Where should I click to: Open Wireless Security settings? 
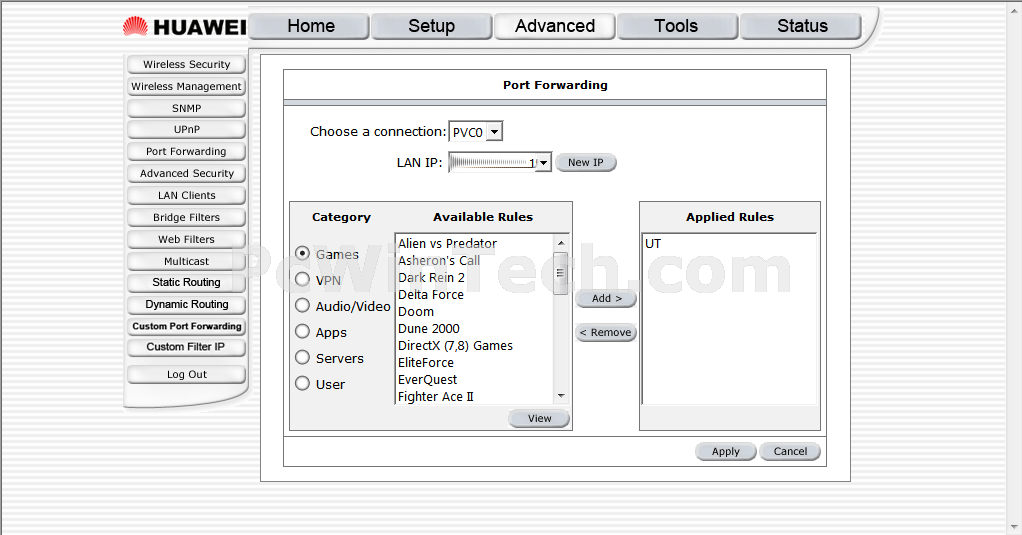coord(186,65)
